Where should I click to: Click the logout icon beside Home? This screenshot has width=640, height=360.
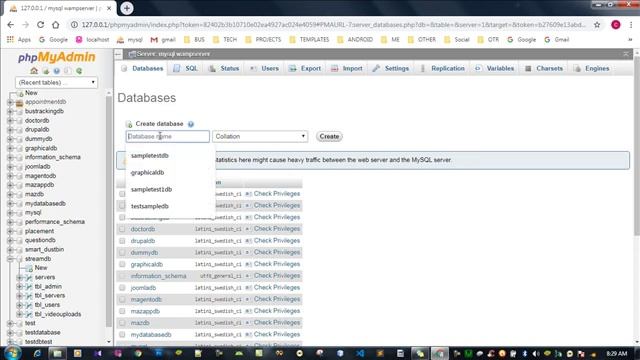(x=45, y=71)
